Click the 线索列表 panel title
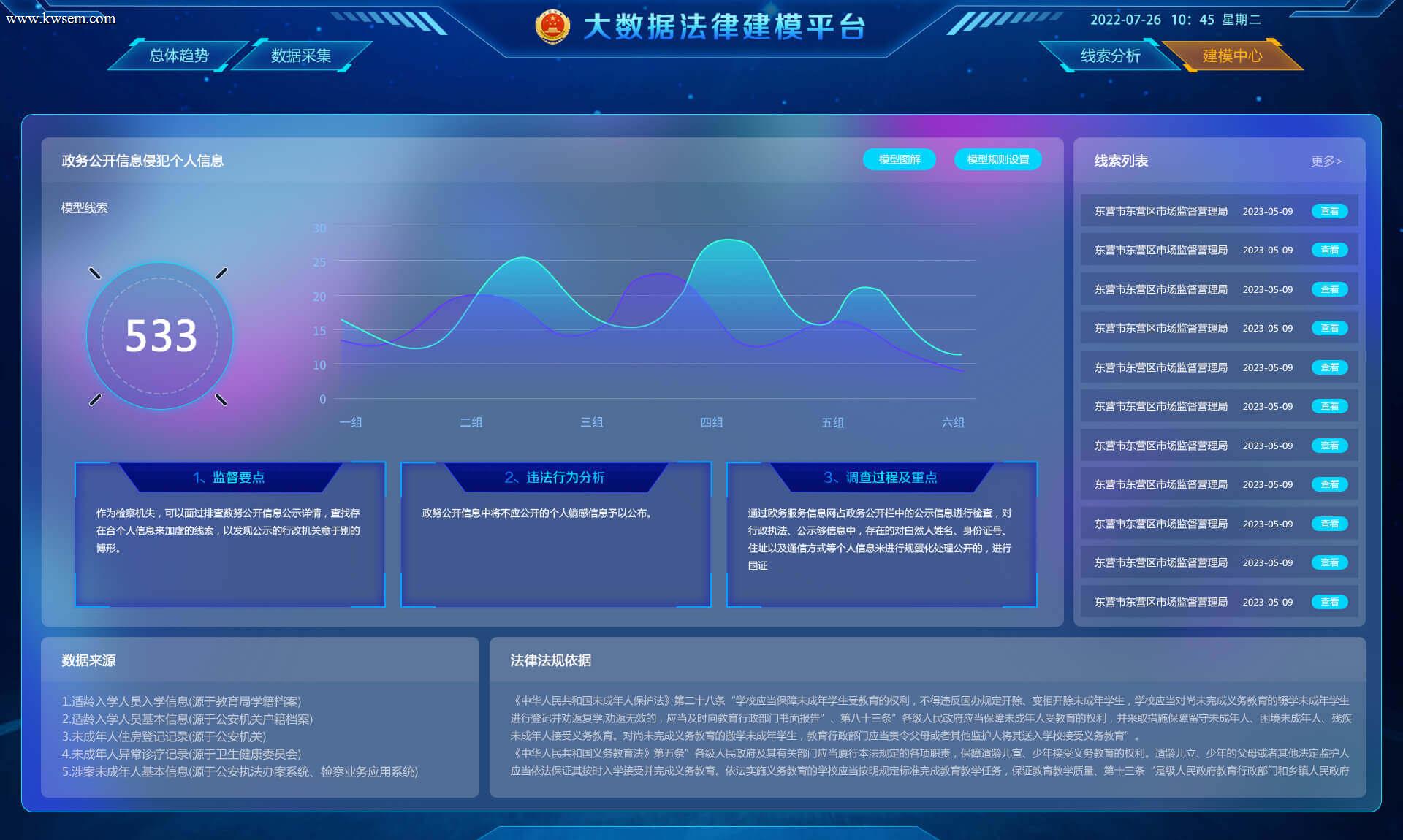1403x840 pixels. (1121, 161)
